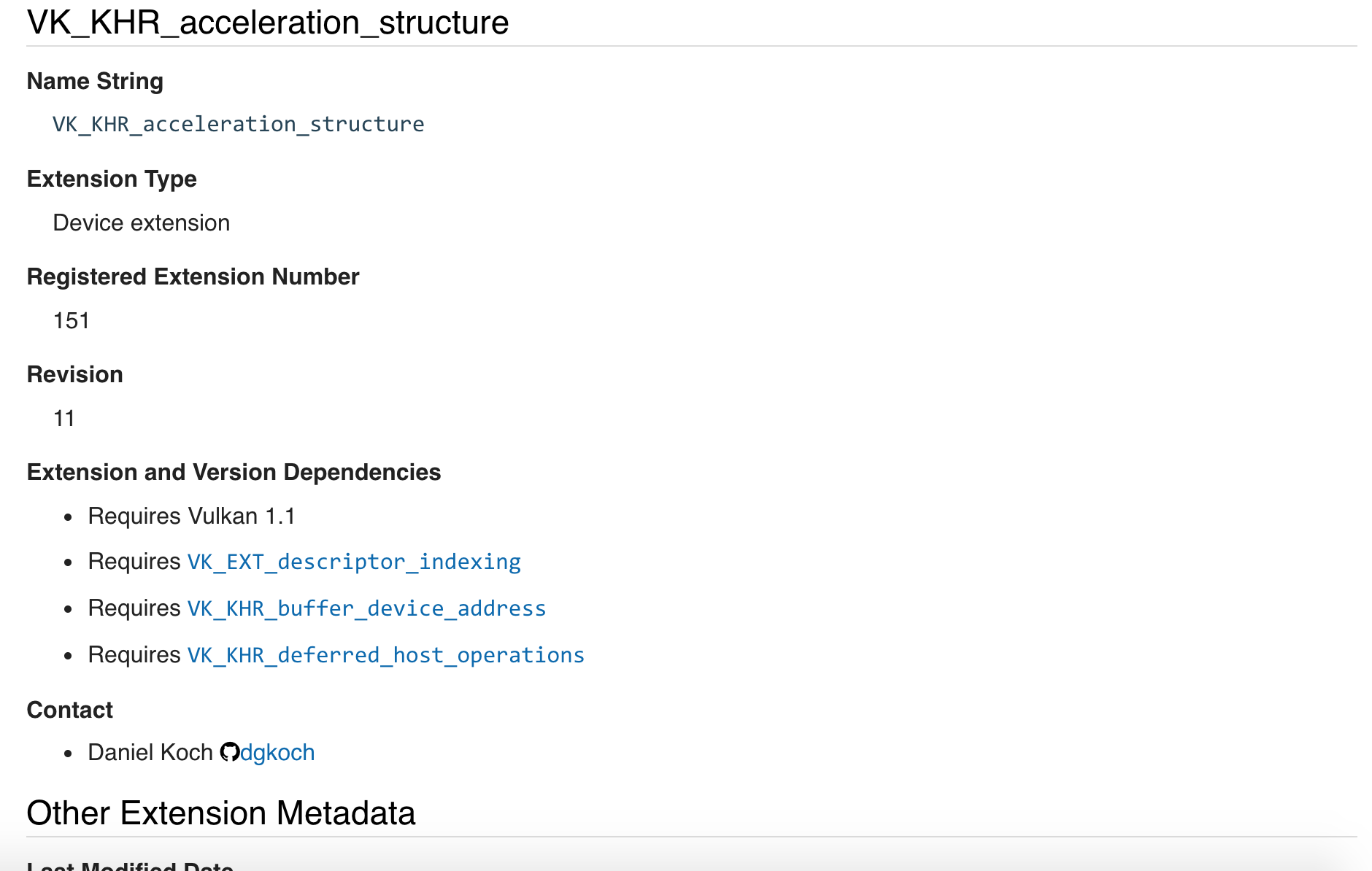Select the extension number 151 text

(x=71, y=320)
